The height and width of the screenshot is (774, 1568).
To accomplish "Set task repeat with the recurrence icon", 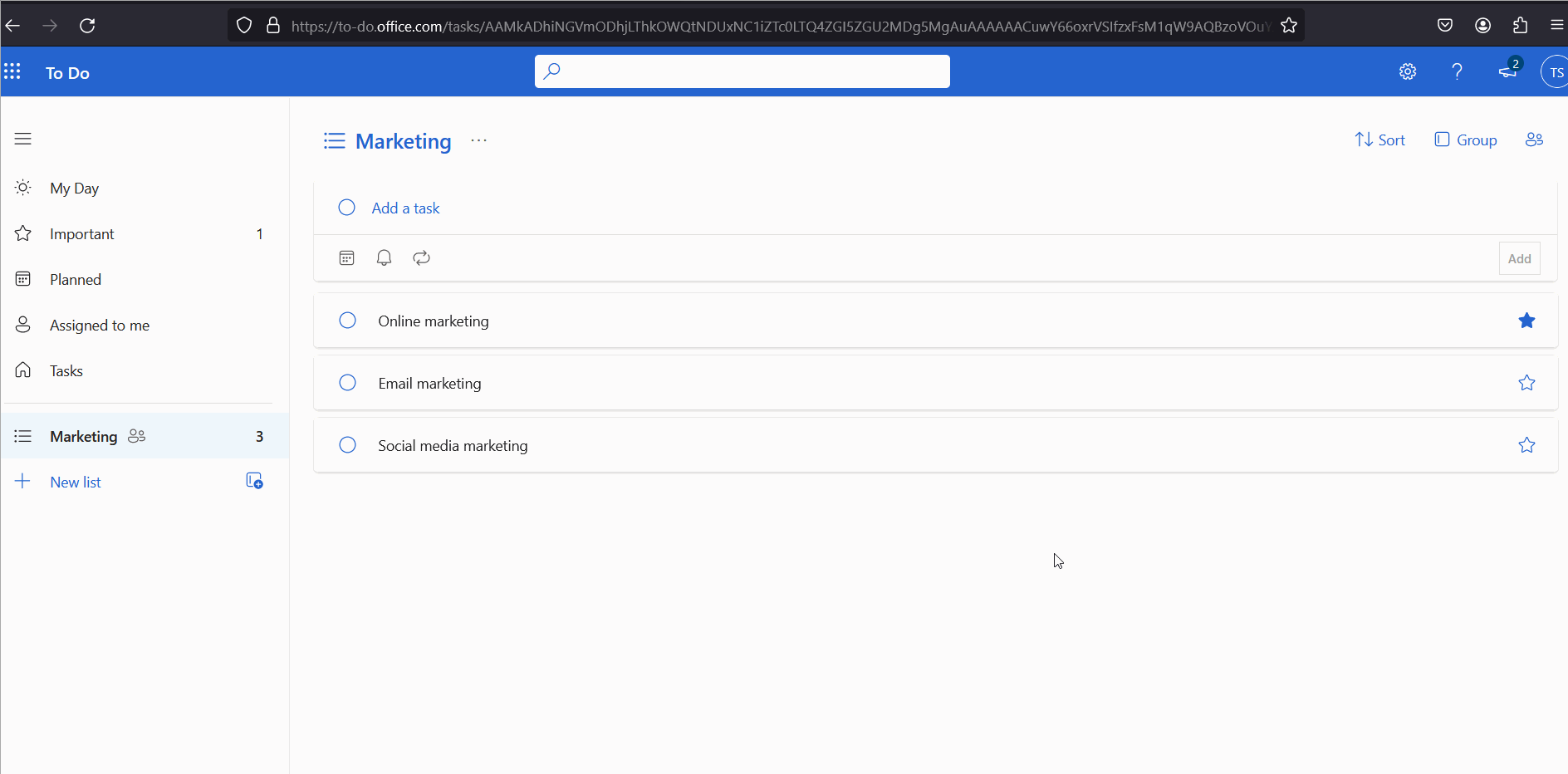I will tap(420, 257).
